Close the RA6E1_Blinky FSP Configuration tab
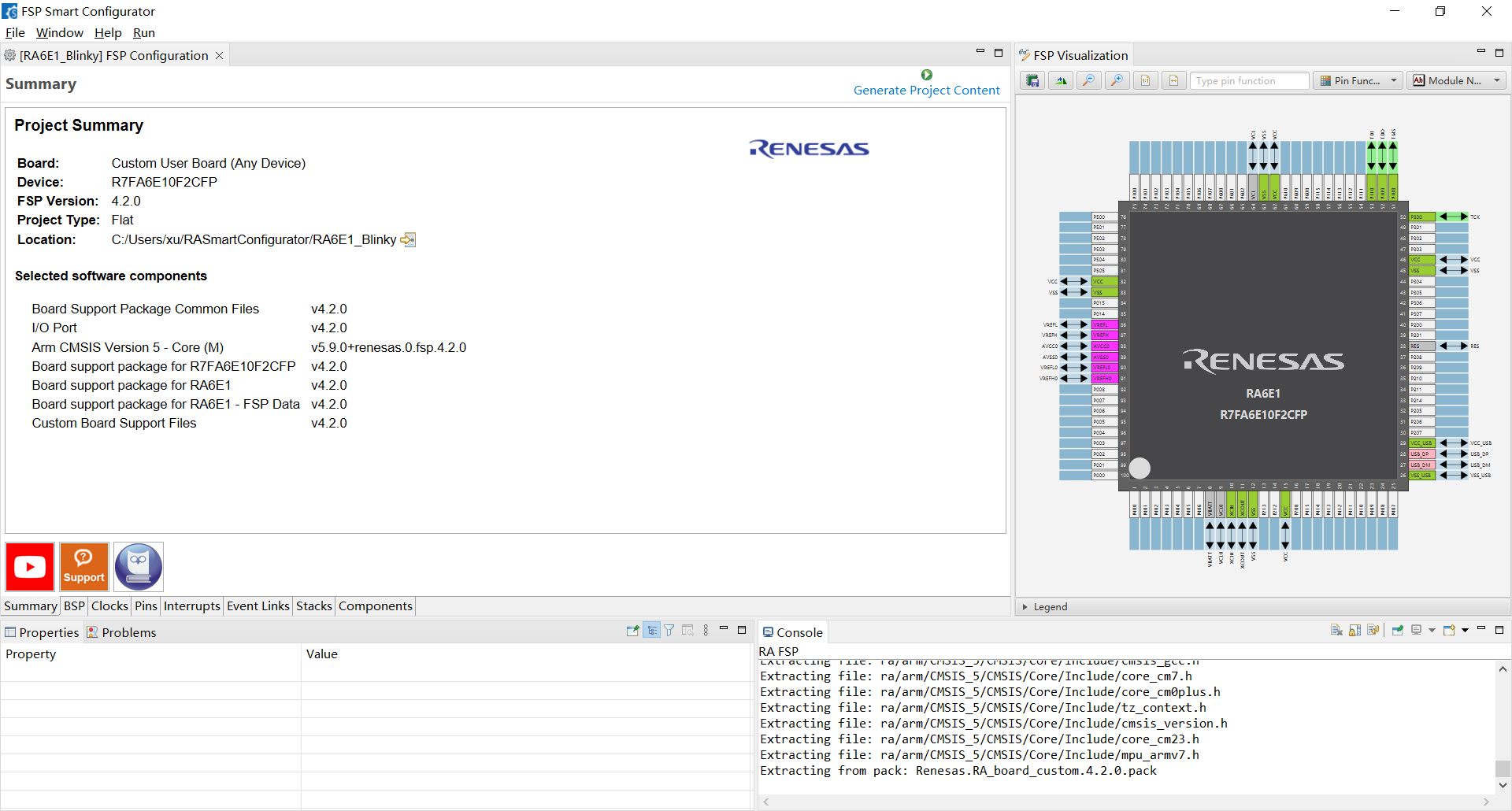 (x=220, y=56)
